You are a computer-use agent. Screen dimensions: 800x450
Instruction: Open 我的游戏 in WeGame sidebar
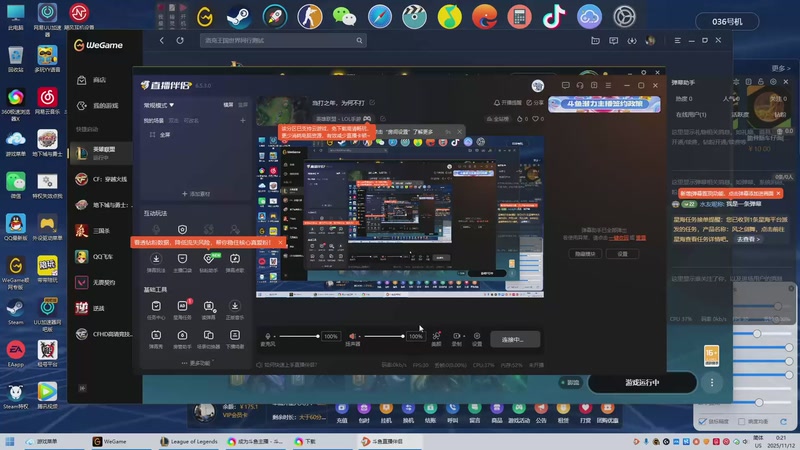pyautogui.click(x=98, y=106)
